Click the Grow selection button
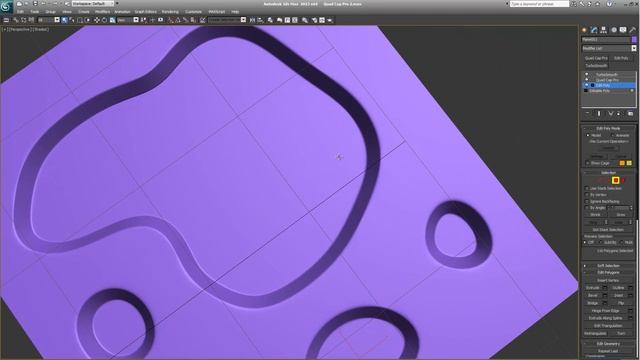Viewport: 640px width, 360px height. tap(620, 215)
